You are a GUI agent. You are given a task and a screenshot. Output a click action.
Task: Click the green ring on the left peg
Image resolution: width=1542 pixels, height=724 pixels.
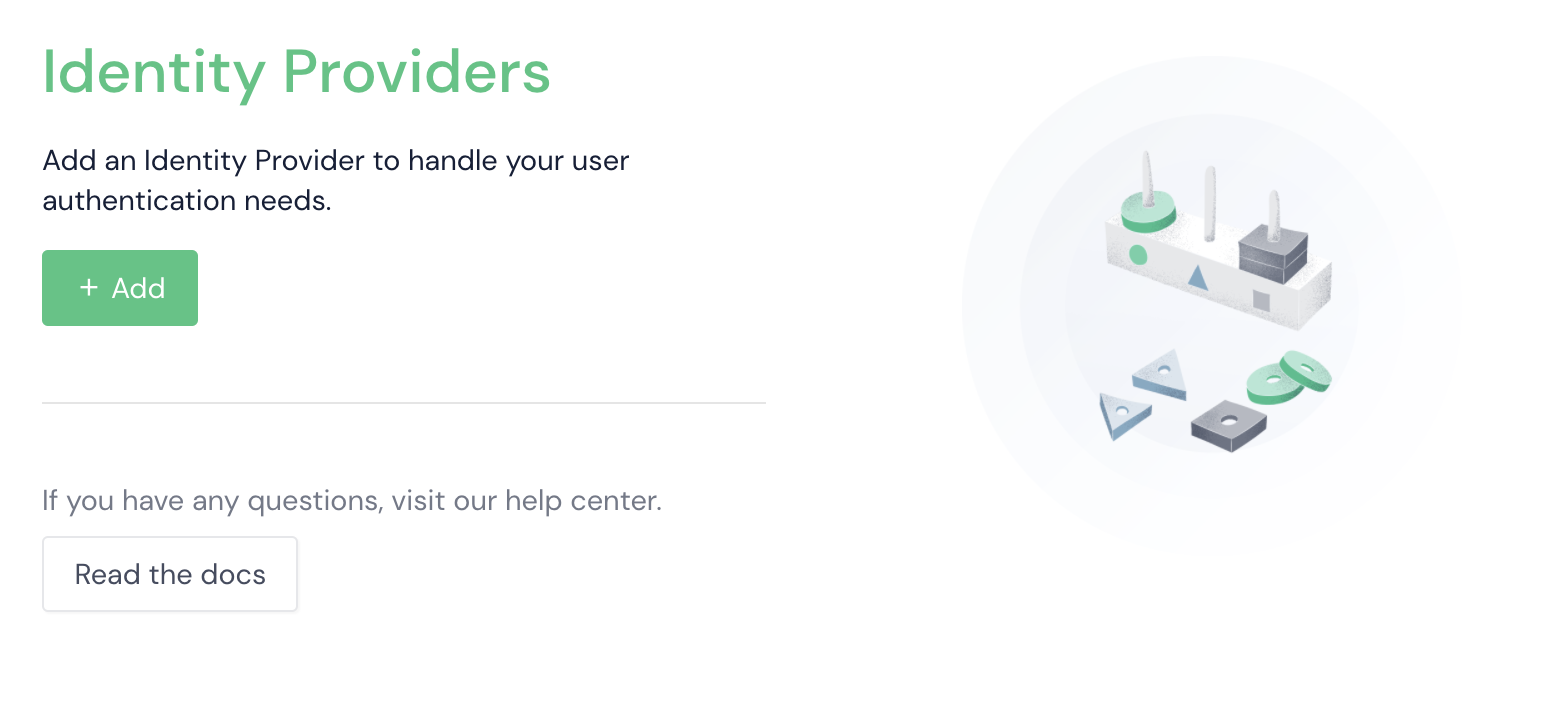click(x=1147, y=212)
